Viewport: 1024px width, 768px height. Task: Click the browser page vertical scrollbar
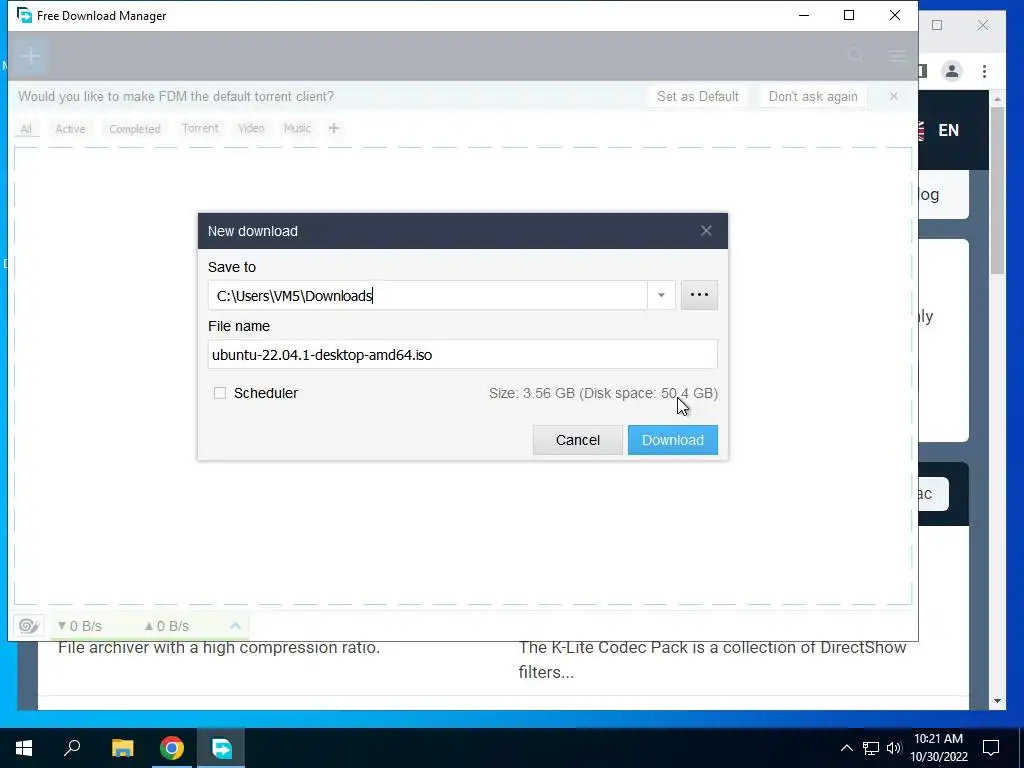click(997, 189)
